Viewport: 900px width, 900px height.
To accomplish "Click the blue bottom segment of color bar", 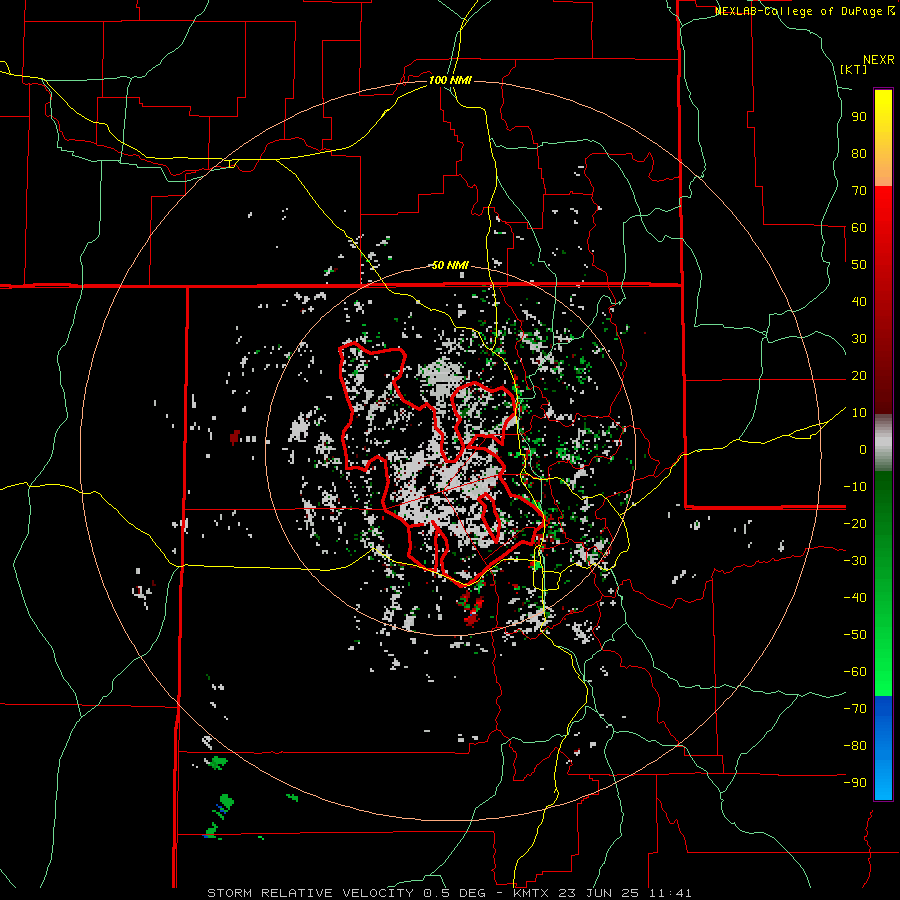I will (883, 748).
